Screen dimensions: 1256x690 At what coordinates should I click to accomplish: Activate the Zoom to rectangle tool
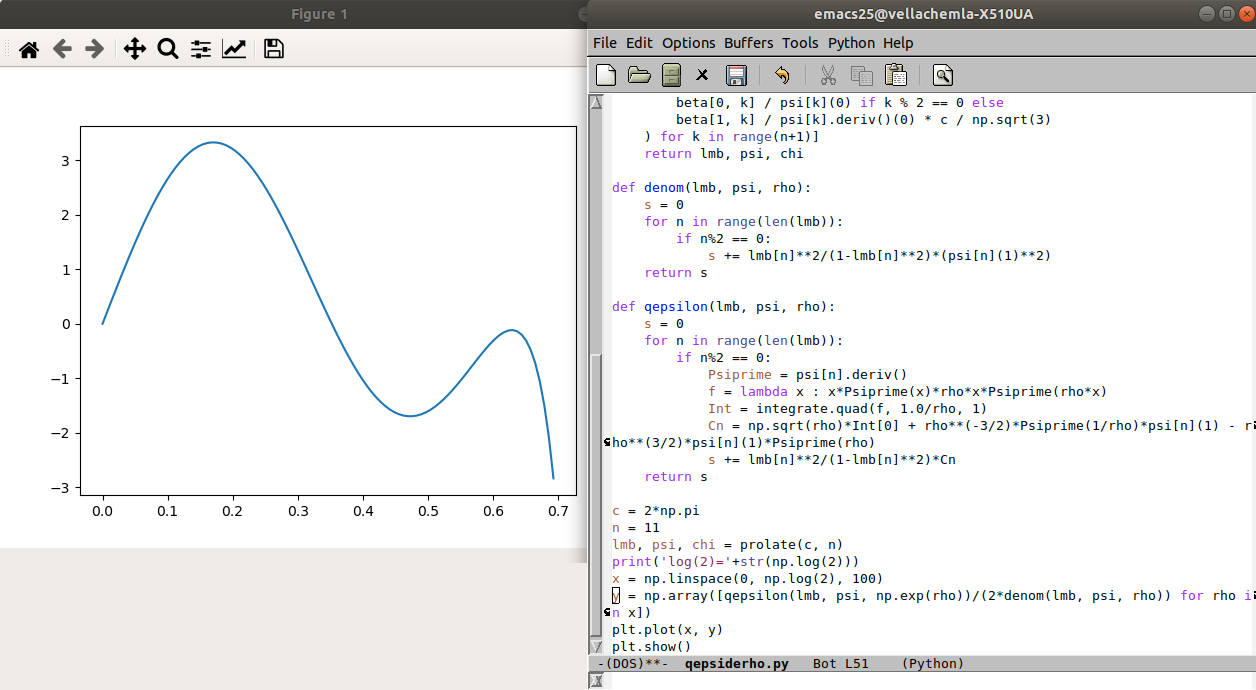tap(167, 49)
